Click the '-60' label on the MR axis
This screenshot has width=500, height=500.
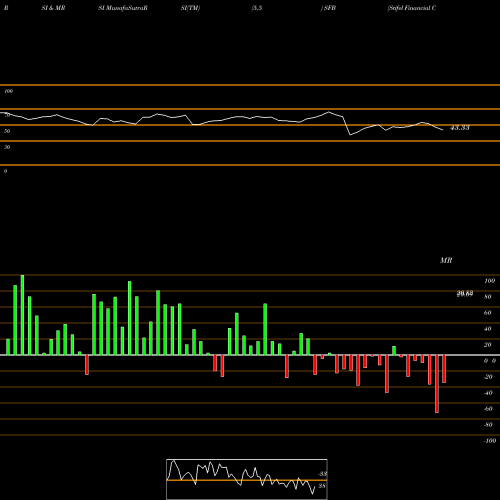click(x=488, y=409)
